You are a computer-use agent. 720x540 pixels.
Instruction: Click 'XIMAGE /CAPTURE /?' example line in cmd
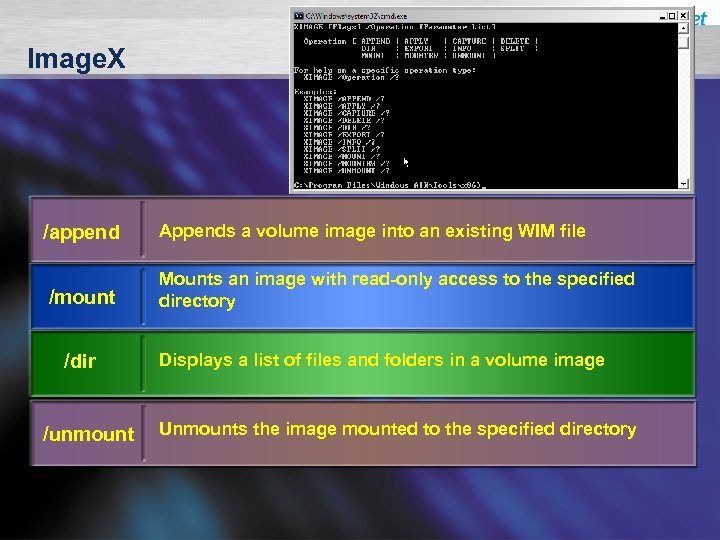[346, 113]
